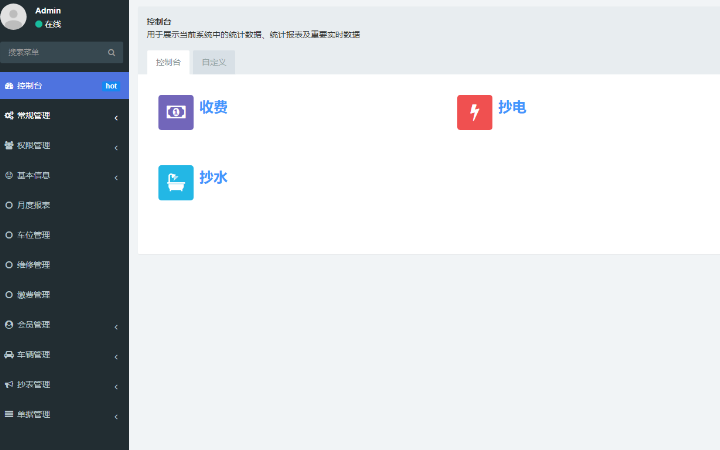The height and width of the screenshot is (450, 720).
Task: Click the blue 抄水 bathtub icon
Action: point(175,183)
